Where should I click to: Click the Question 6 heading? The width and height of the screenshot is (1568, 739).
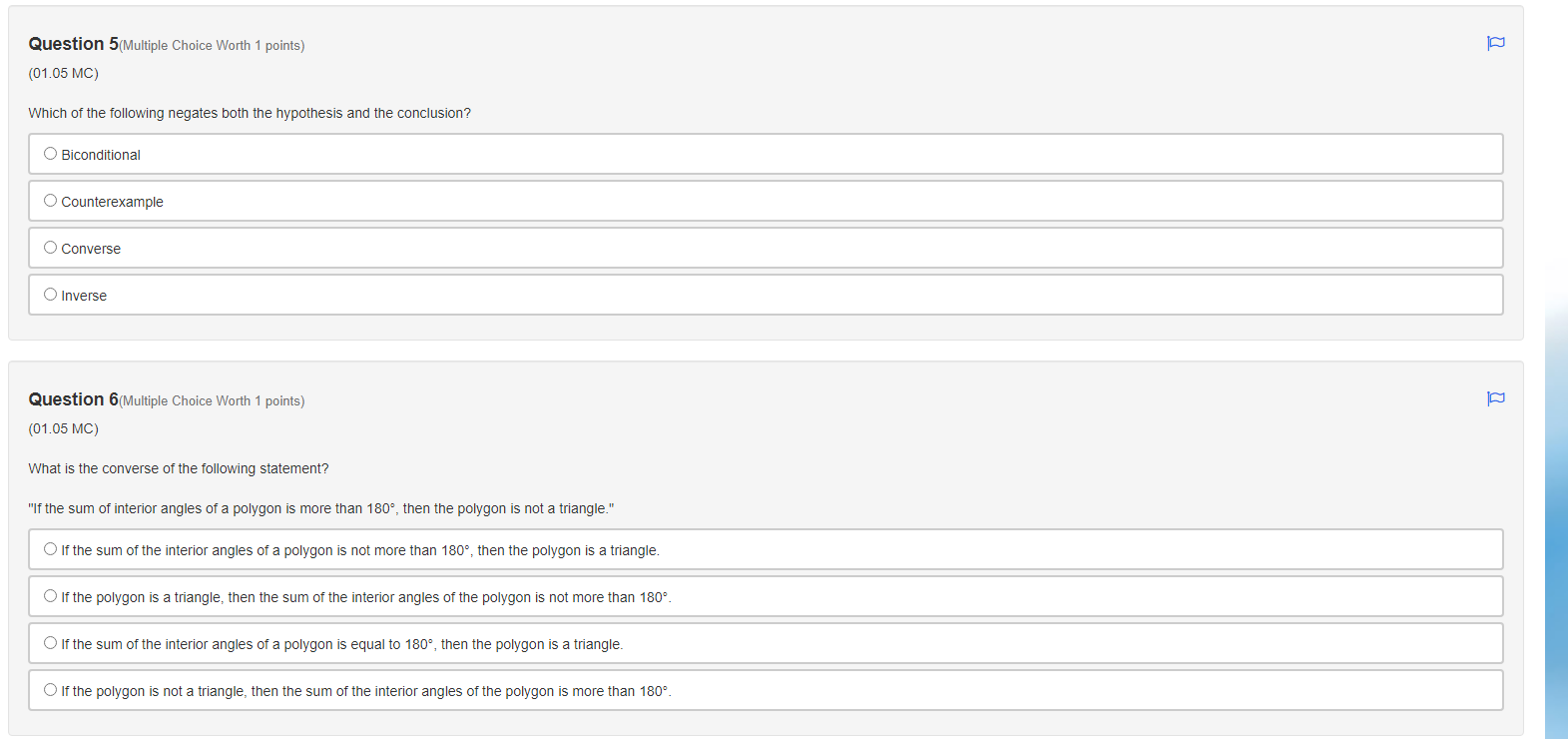(73, 399)
